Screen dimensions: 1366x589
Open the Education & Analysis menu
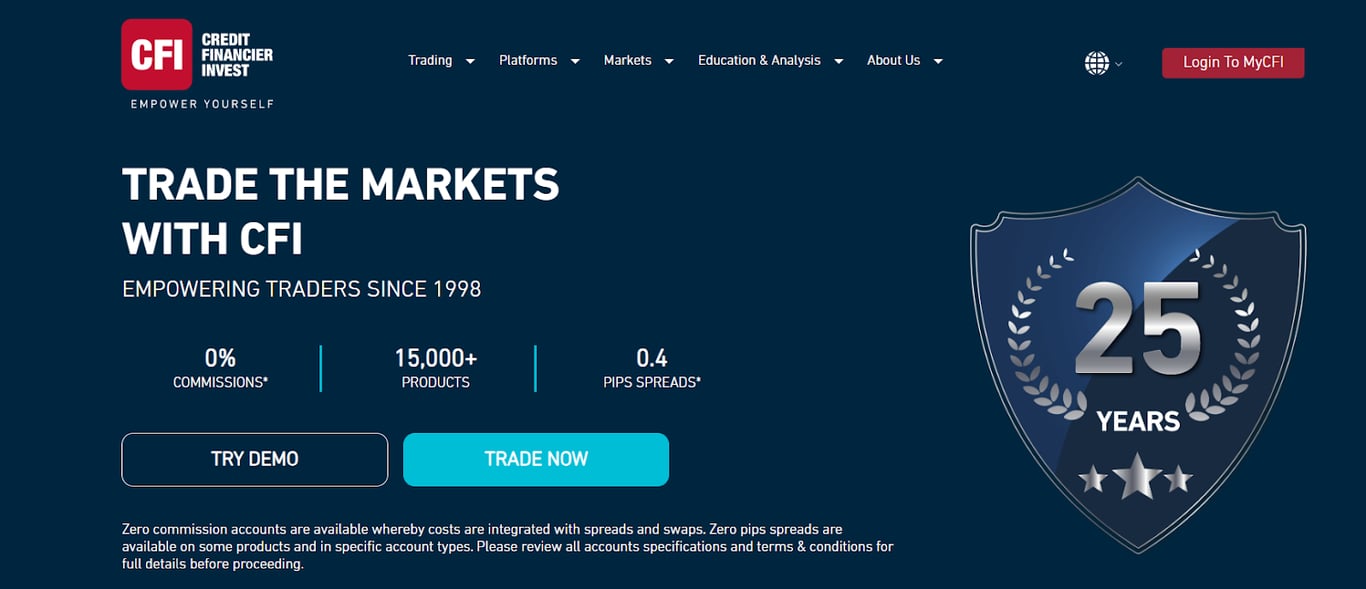click(x=759, y=60)
